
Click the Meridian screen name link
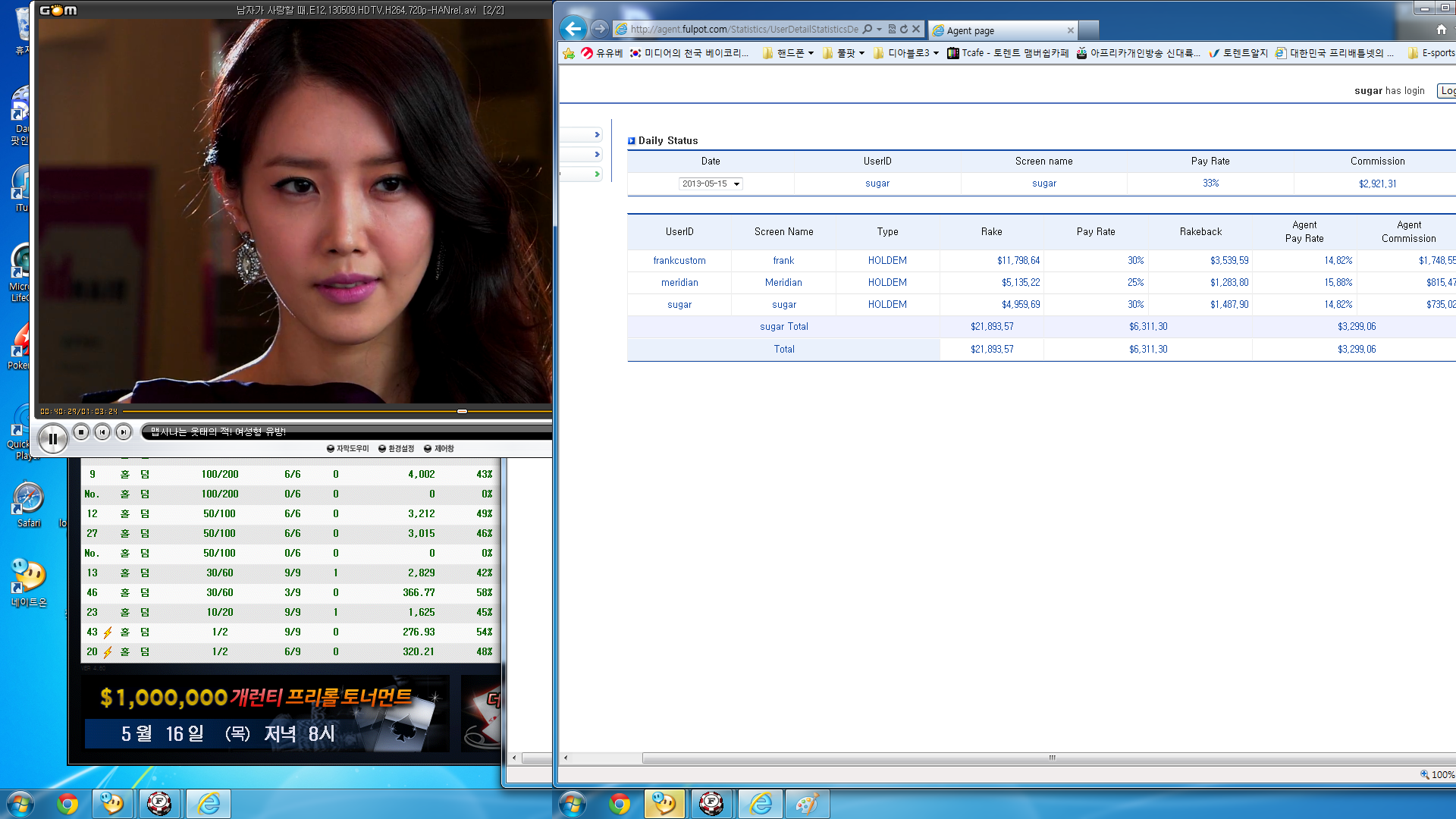(783, 282)
